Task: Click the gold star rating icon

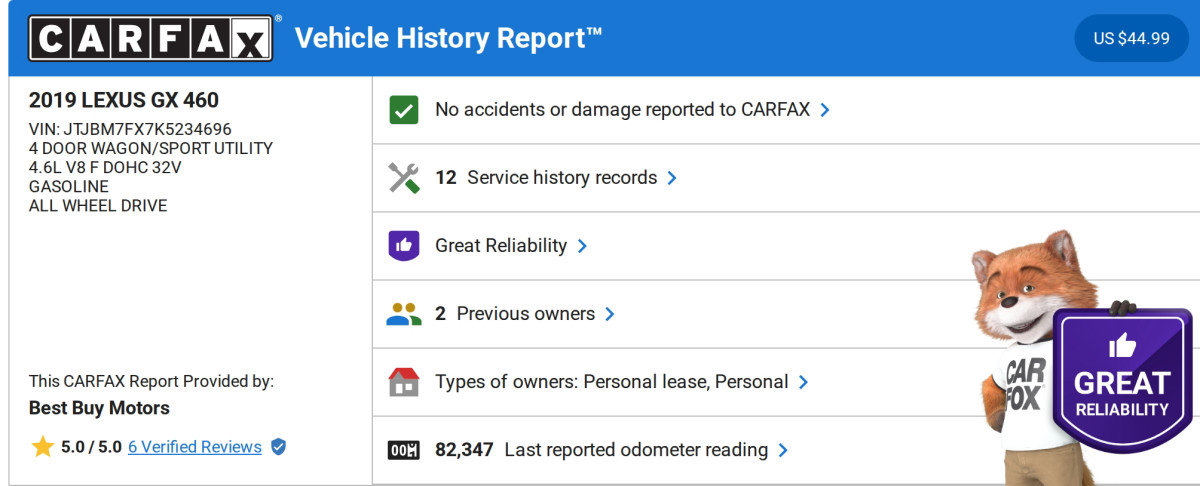Action: [x=42, y=447]
